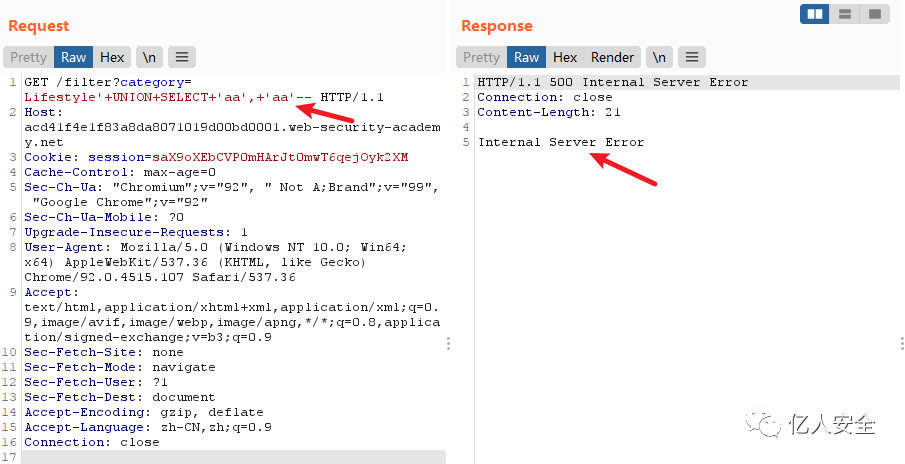The width and height of the screenshot is (905, 464).
Task: Switch Response view to Pretty tab
Action: point(481,57)
